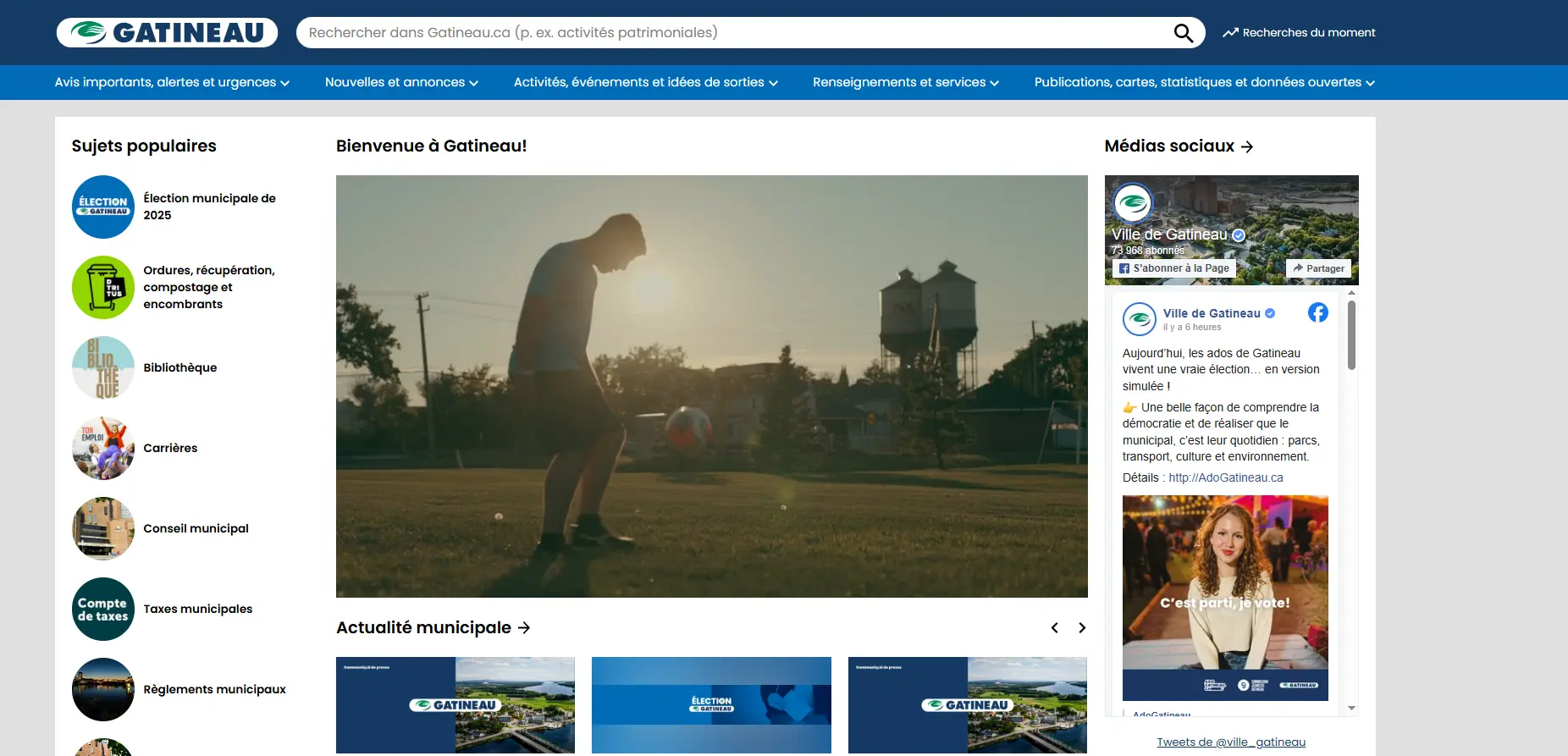1568x756 pixels.
Task: Go to previous news carousel slide
Action: [x=1054, y=628]
